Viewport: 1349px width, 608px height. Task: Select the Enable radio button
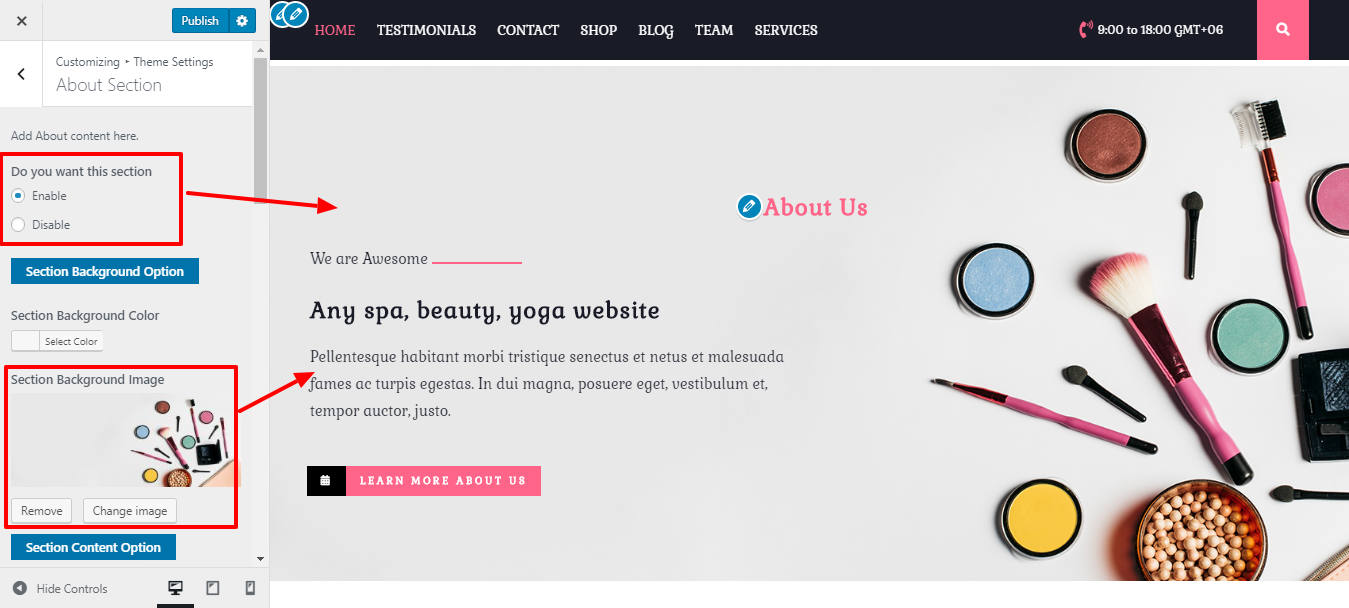[18, 196]
